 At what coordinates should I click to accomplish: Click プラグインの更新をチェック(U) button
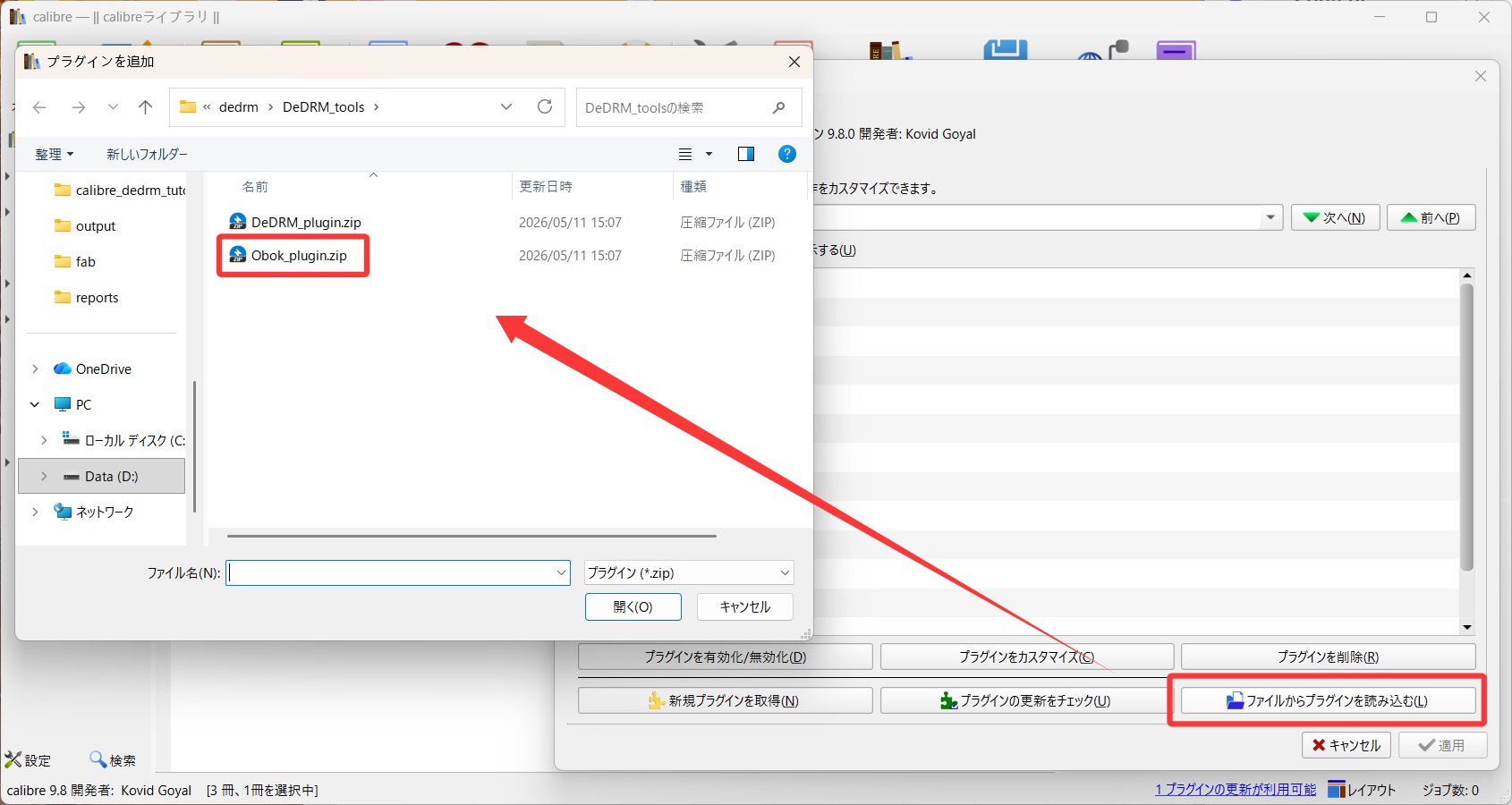(x=1027, y=700)
